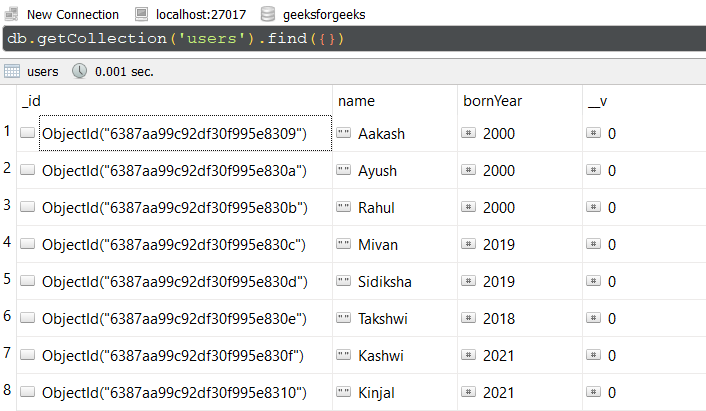Select the name cell containing Sidiksha
This screenshot has height=411, width=706.
coord(382,281)
